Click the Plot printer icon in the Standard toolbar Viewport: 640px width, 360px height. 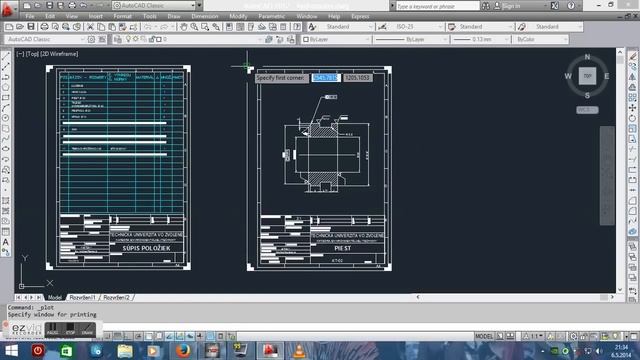pyautogui.click(x=44, y=27)
